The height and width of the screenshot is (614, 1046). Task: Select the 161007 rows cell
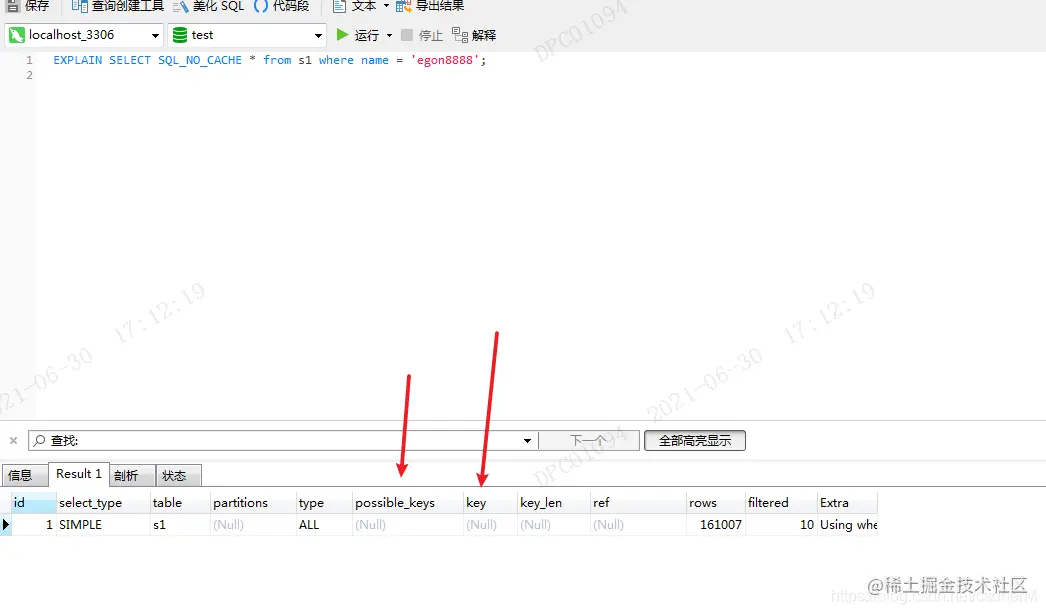coord(716,525)
